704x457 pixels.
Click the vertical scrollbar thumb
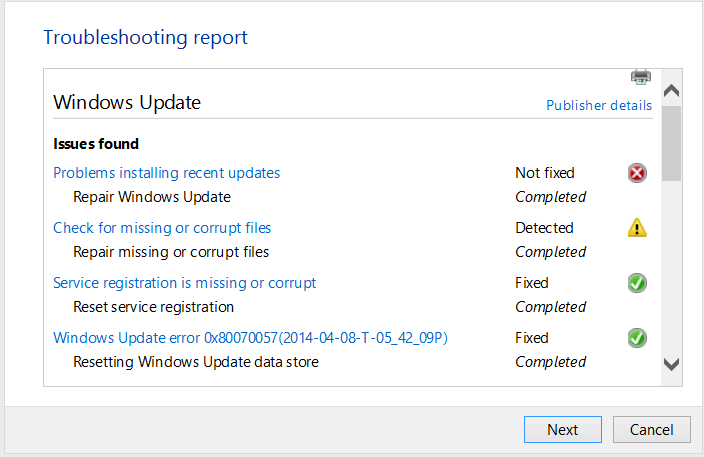point(671,144)
